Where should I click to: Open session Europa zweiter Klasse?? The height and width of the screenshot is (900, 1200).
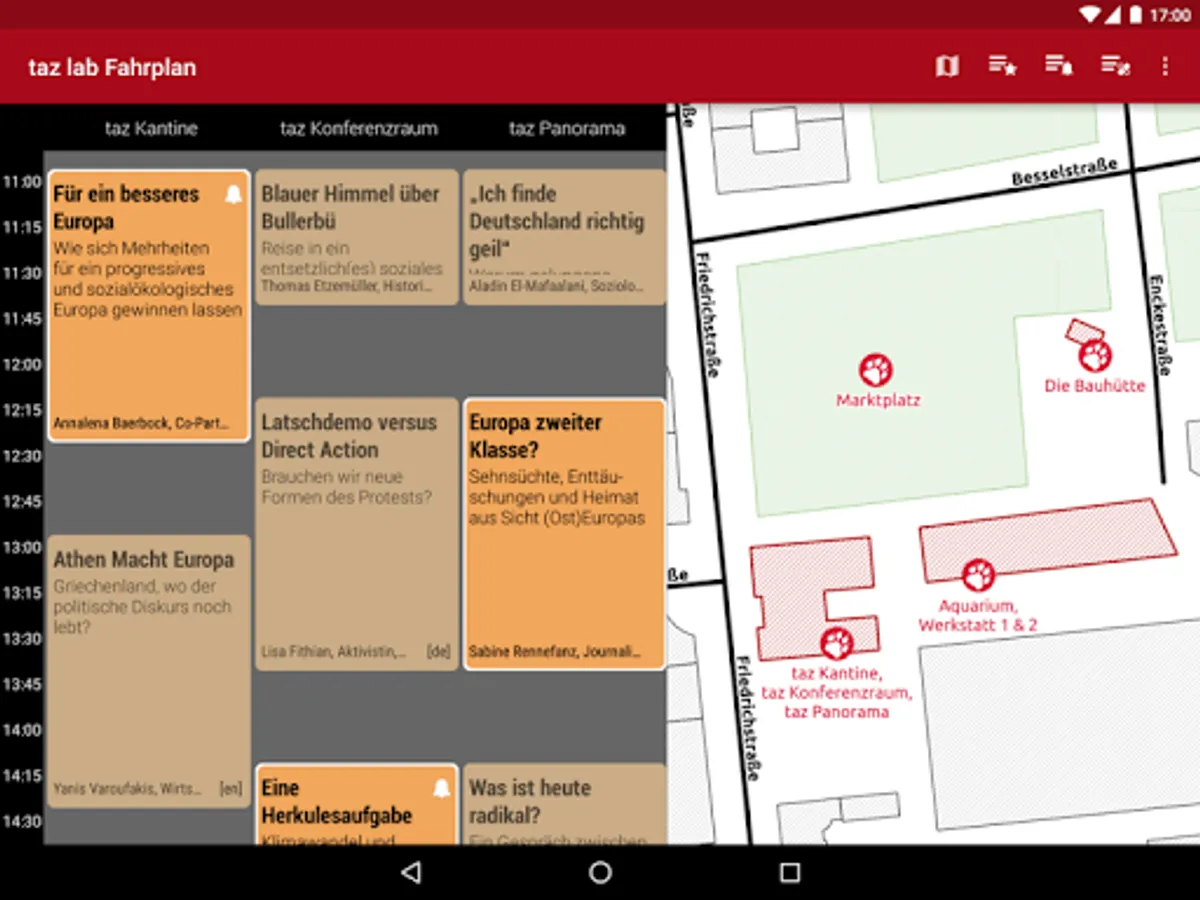pyautogui.click(x=565, y=534)
